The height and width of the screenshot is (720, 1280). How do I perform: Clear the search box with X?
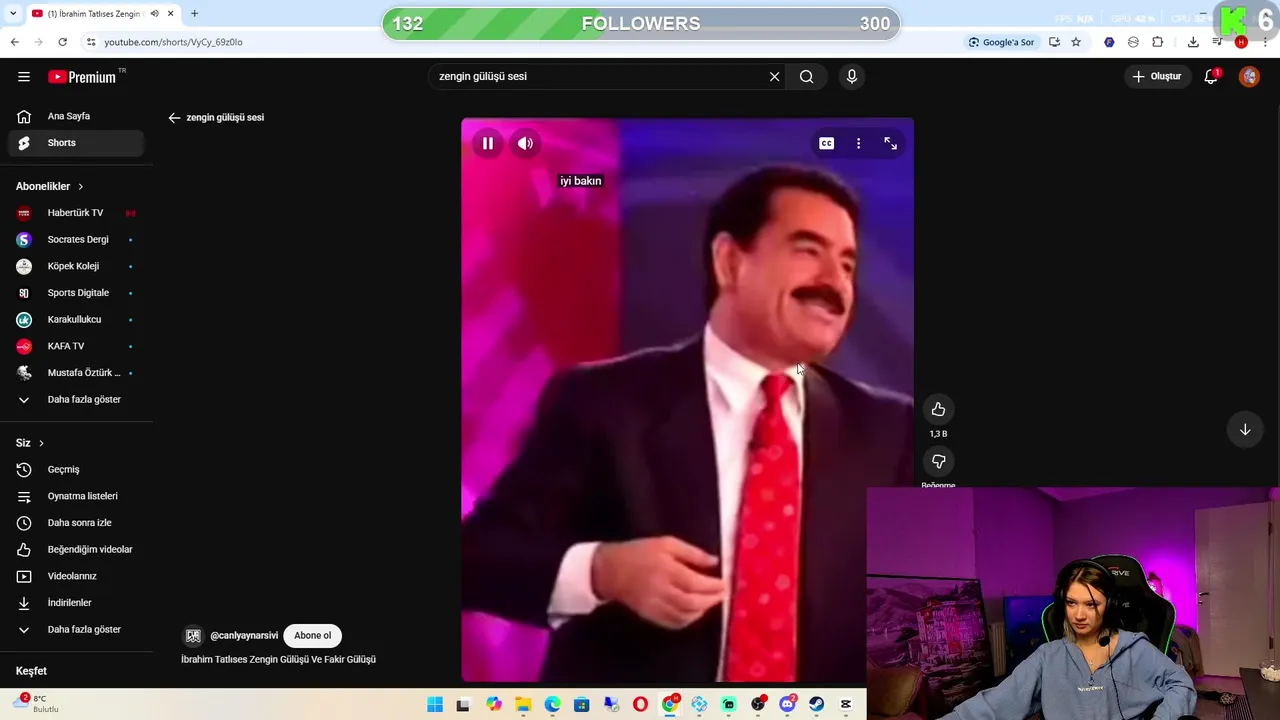(774, 76)
